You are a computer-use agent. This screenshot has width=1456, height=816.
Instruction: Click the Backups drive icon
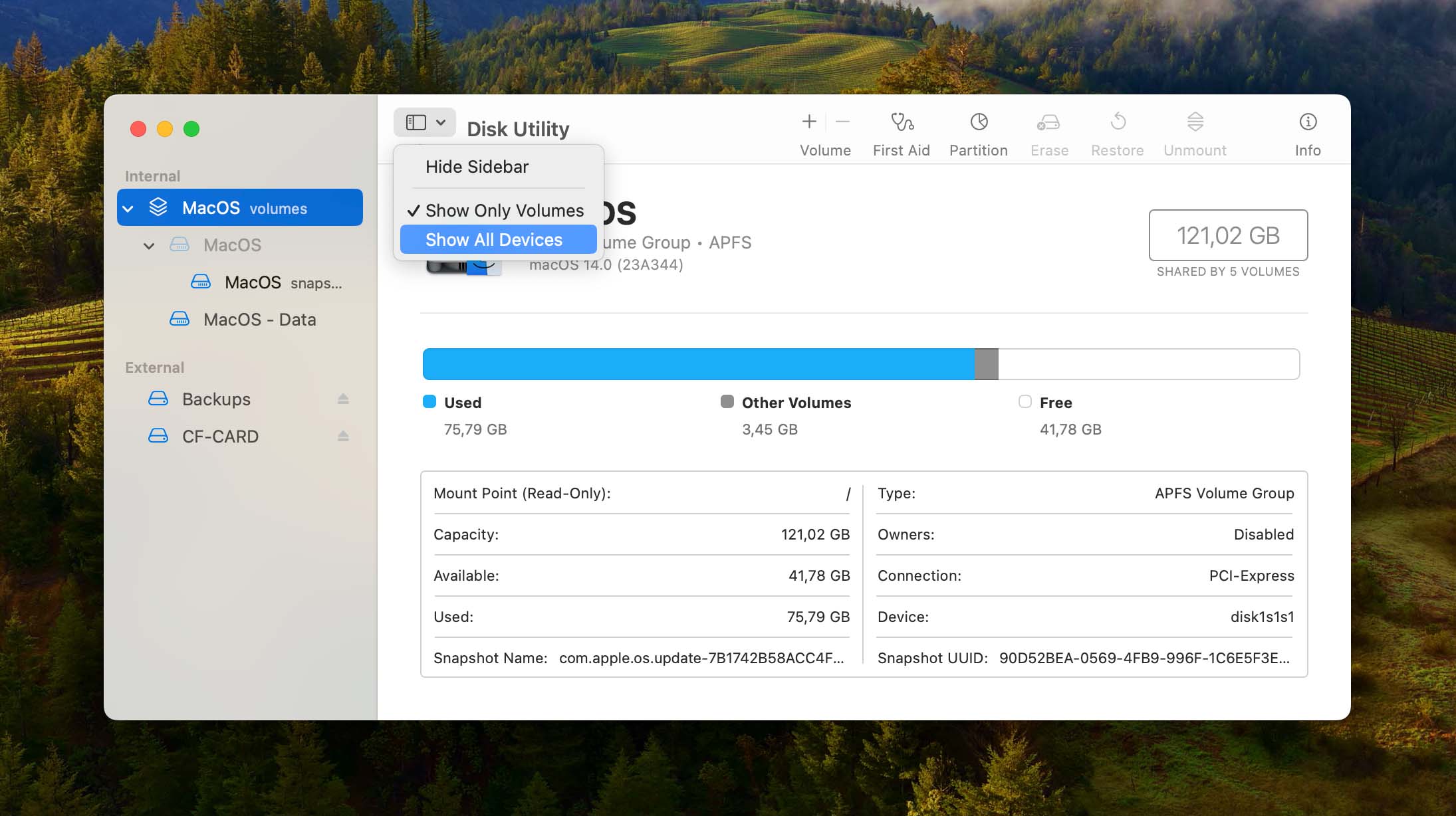158,399
